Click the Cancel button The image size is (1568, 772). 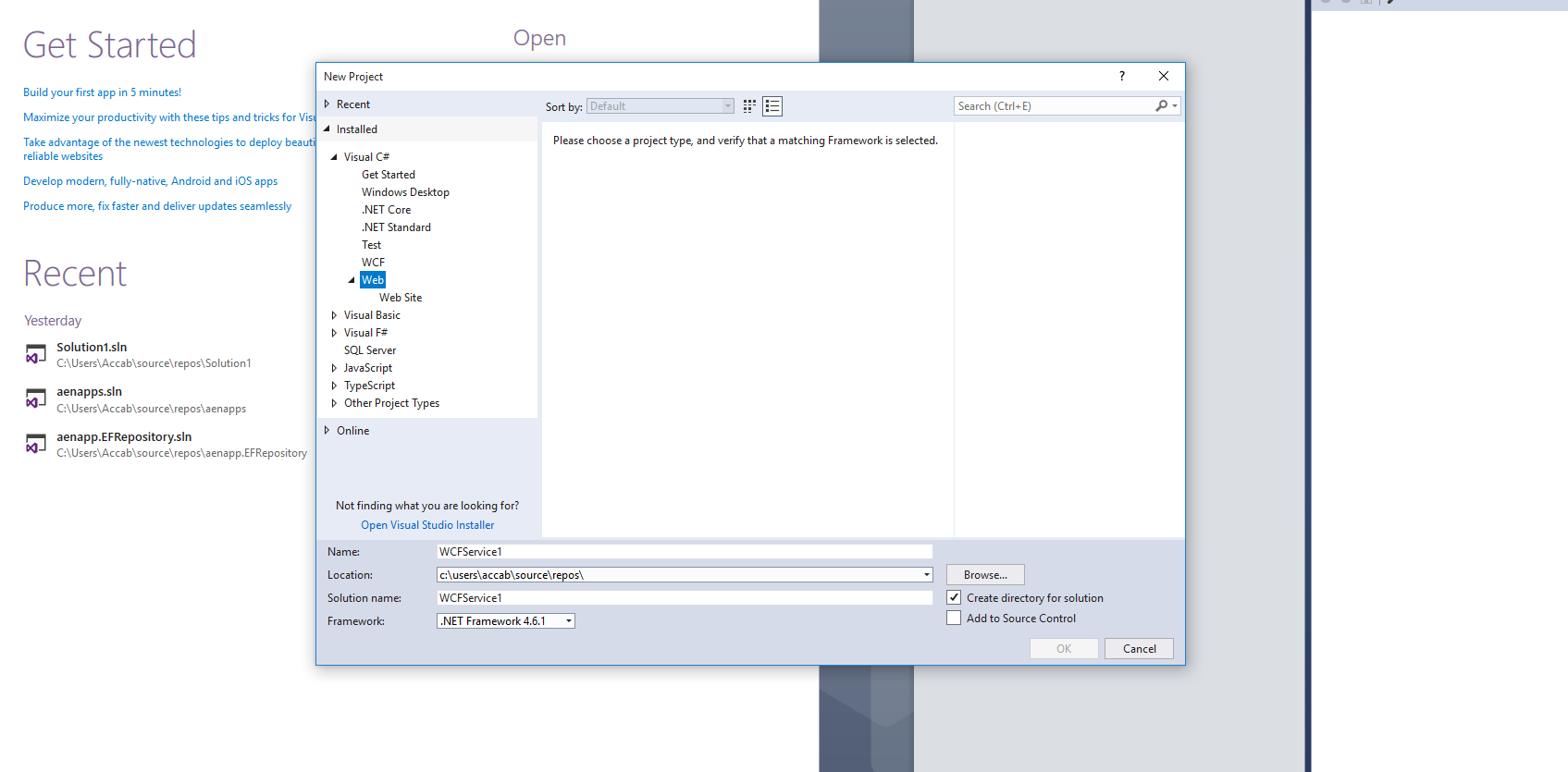tap(1139, 649)
